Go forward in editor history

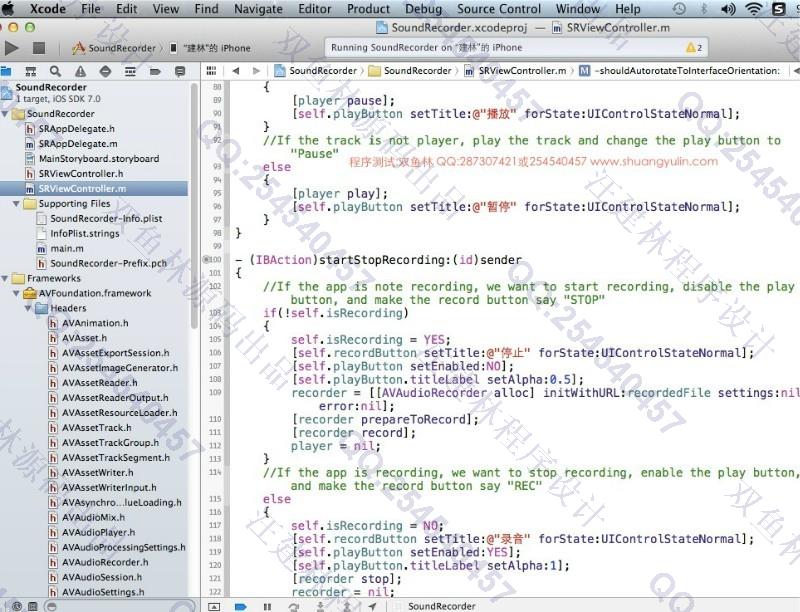[256, 71]
